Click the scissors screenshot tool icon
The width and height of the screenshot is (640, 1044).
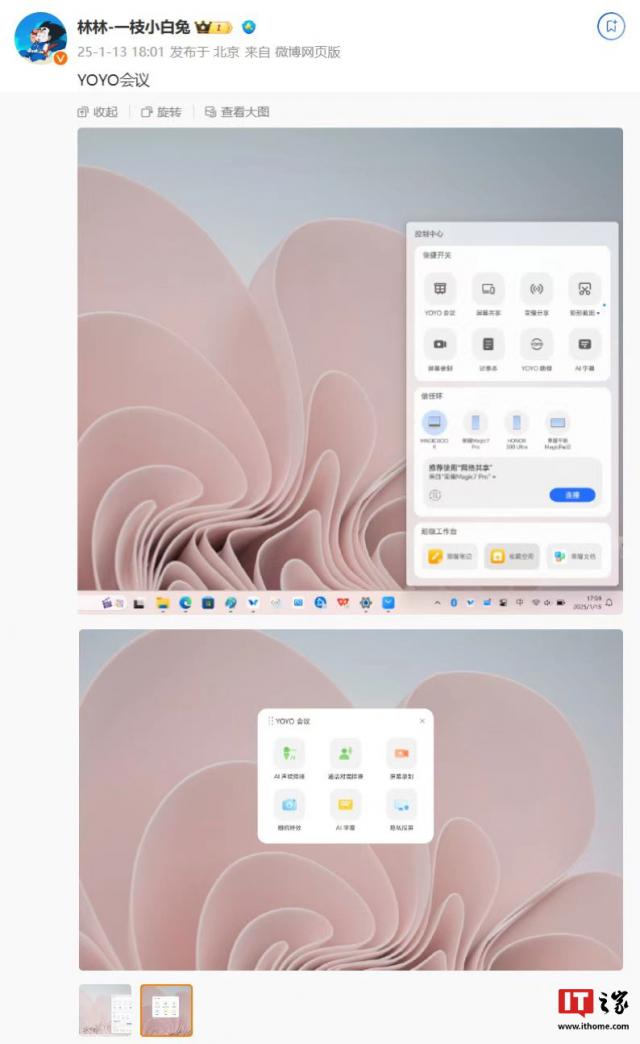[584, 290]
